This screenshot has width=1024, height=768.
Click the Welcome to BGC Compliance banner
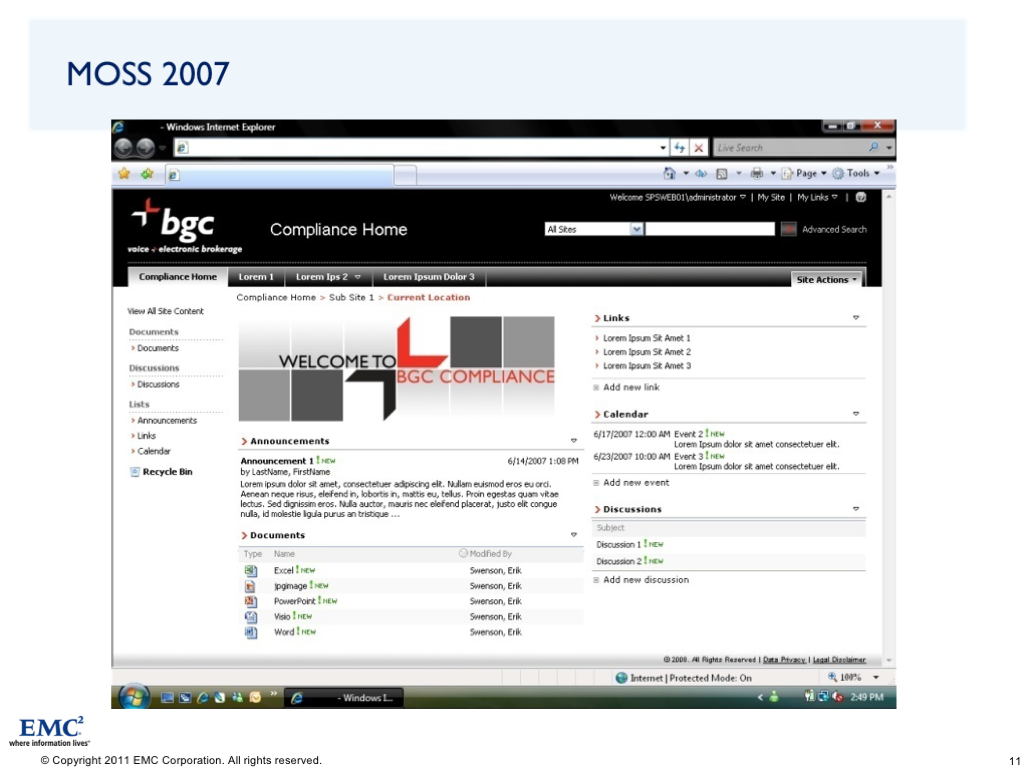396,369
